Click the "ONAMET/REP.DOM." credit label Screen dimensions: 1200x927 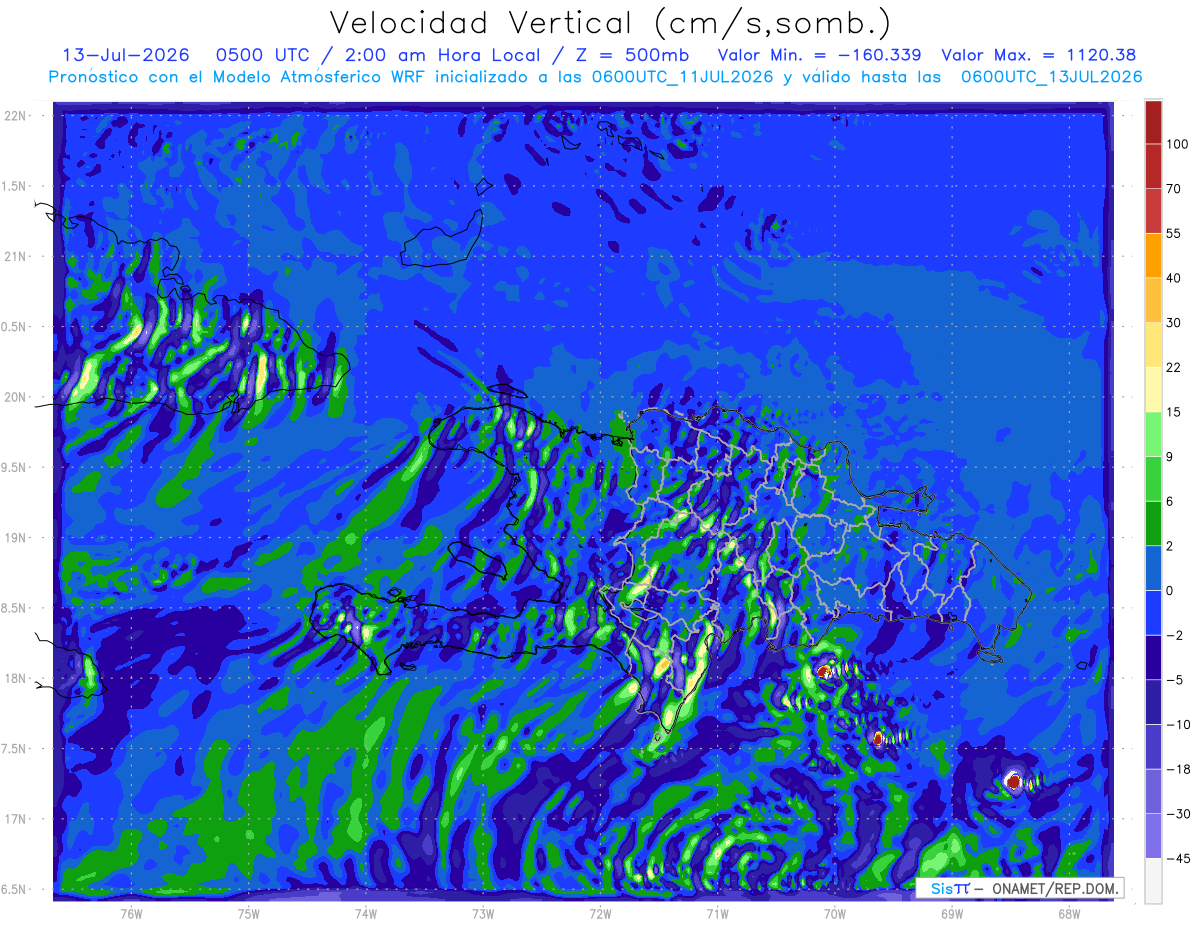coord(1054,888)
